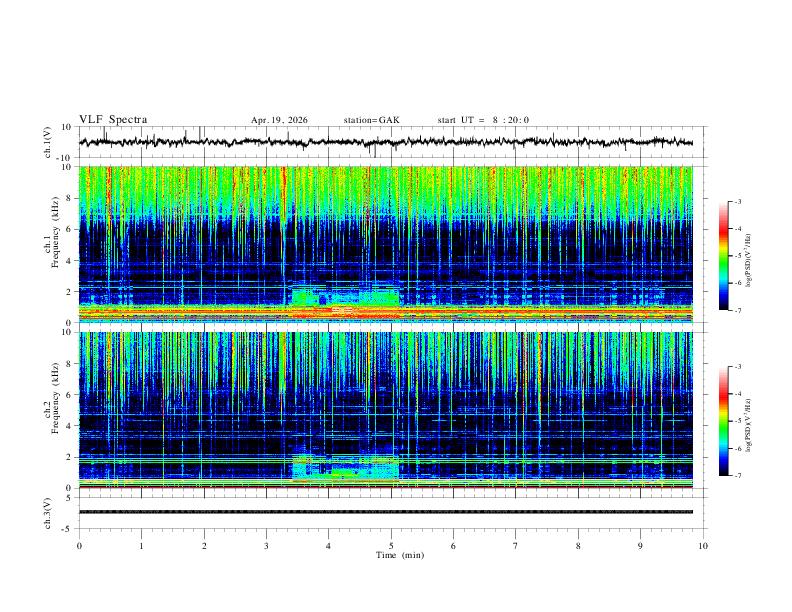Screen dimensions: 792x612
Task: Click the cyan emission patch in ch.2 spectrogram
Action: coord(345,467)
